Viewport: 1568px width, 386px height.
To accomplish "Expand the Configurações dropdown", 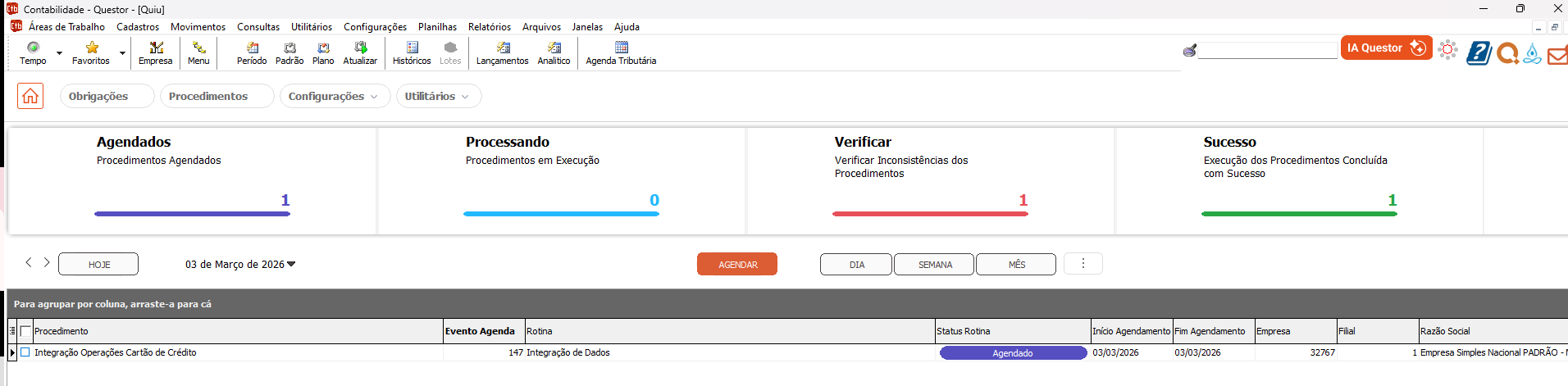I will click(333, 96).
